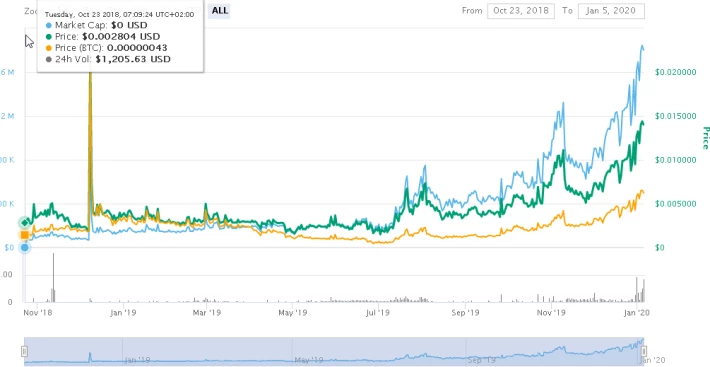Click the orange BTC price square marker
The image size is (710, 367).
coord(24,235)
